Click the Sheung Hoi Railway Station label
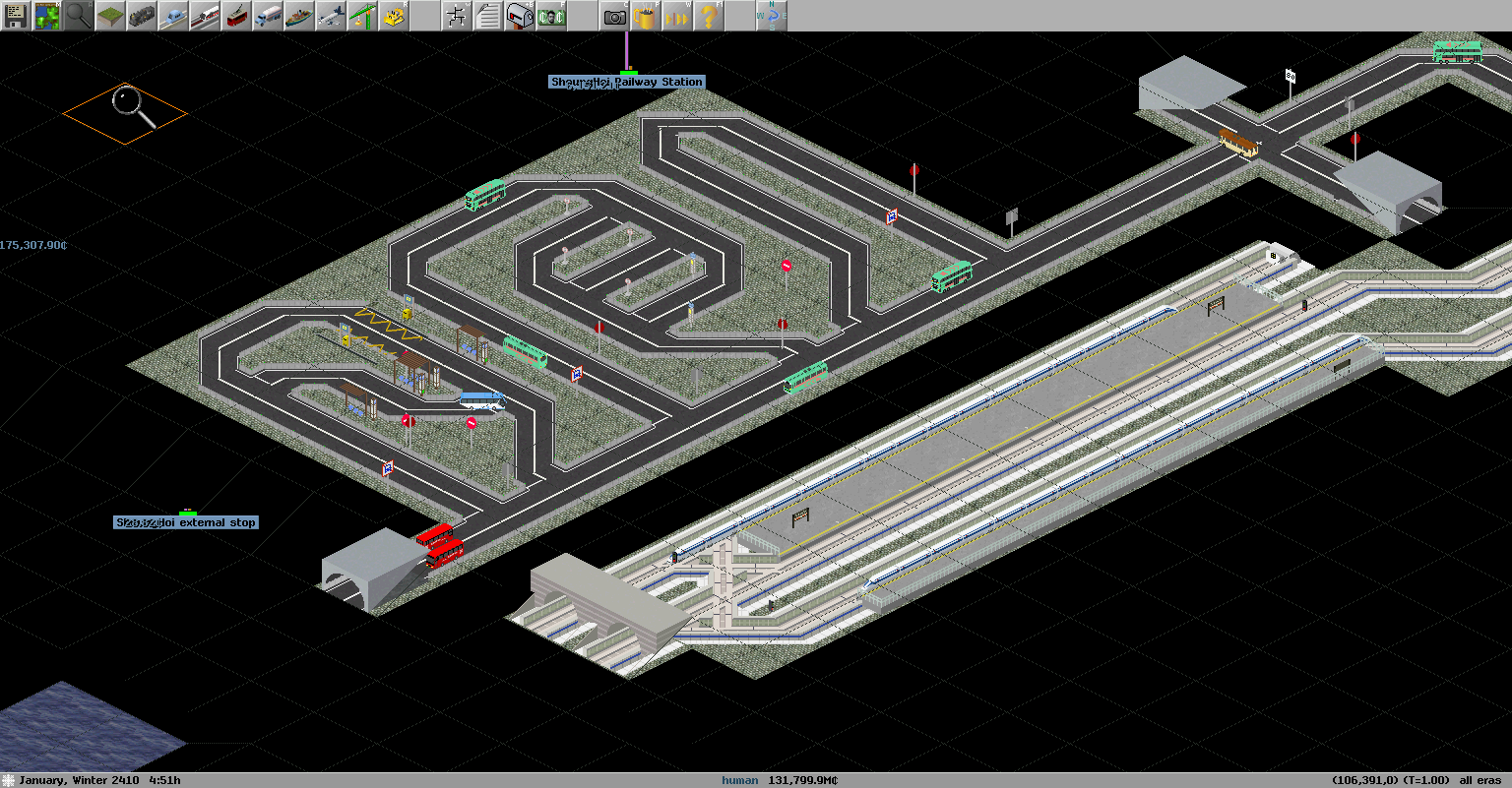The image size is (1512, 788). (x=627, y=82)
